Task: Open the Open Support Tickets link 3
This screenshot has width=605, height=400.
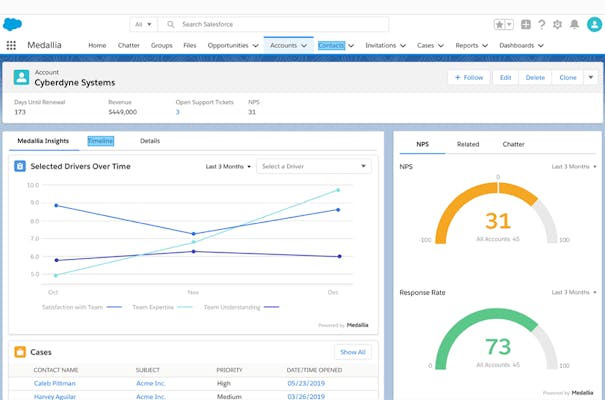Action: [x=177, y=112]
